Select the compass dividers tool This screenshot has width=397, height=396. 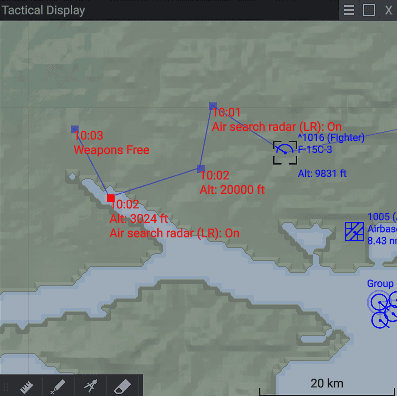pos(91,386)
